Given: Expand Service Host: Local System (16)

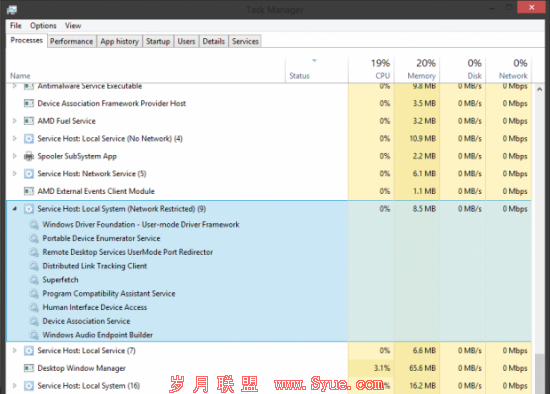Looking at the screenshot, I should tap(15, 386).
